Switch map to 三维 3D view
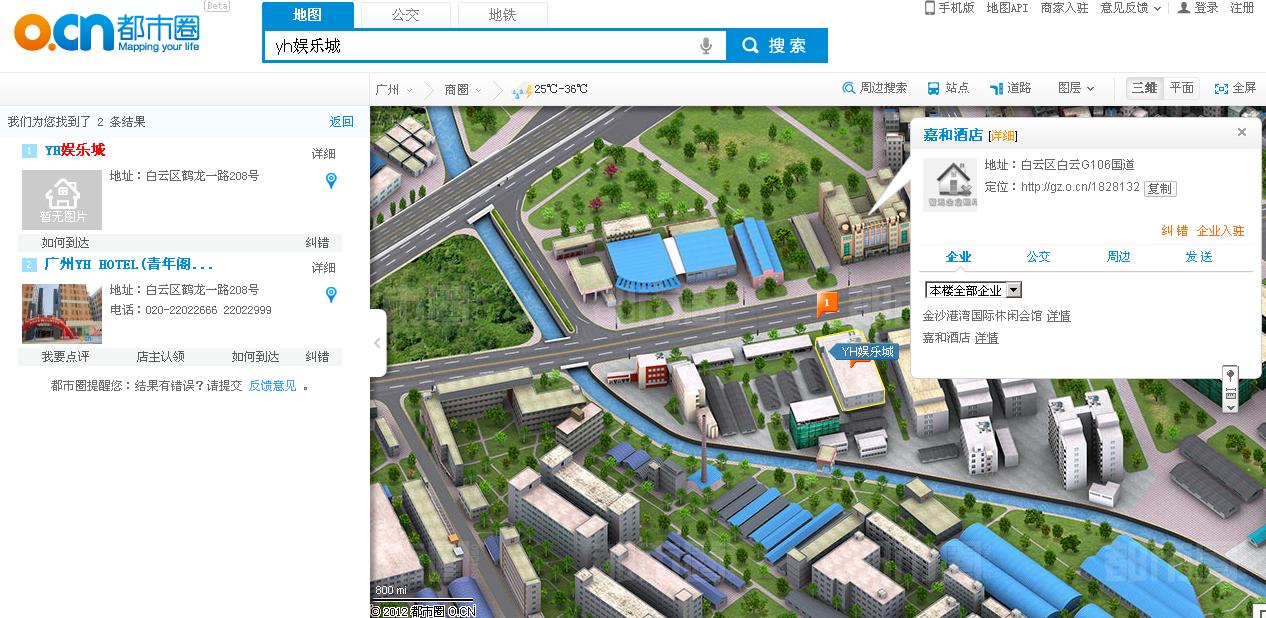This screenshot has height=618, width=1266. coord(1144,88)
